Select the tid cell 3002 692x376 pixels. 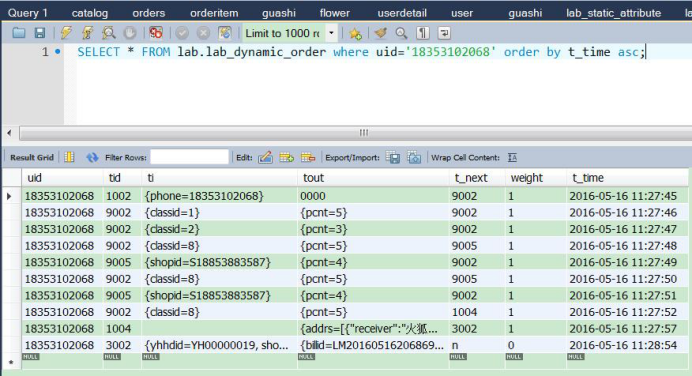coord(123,345)
